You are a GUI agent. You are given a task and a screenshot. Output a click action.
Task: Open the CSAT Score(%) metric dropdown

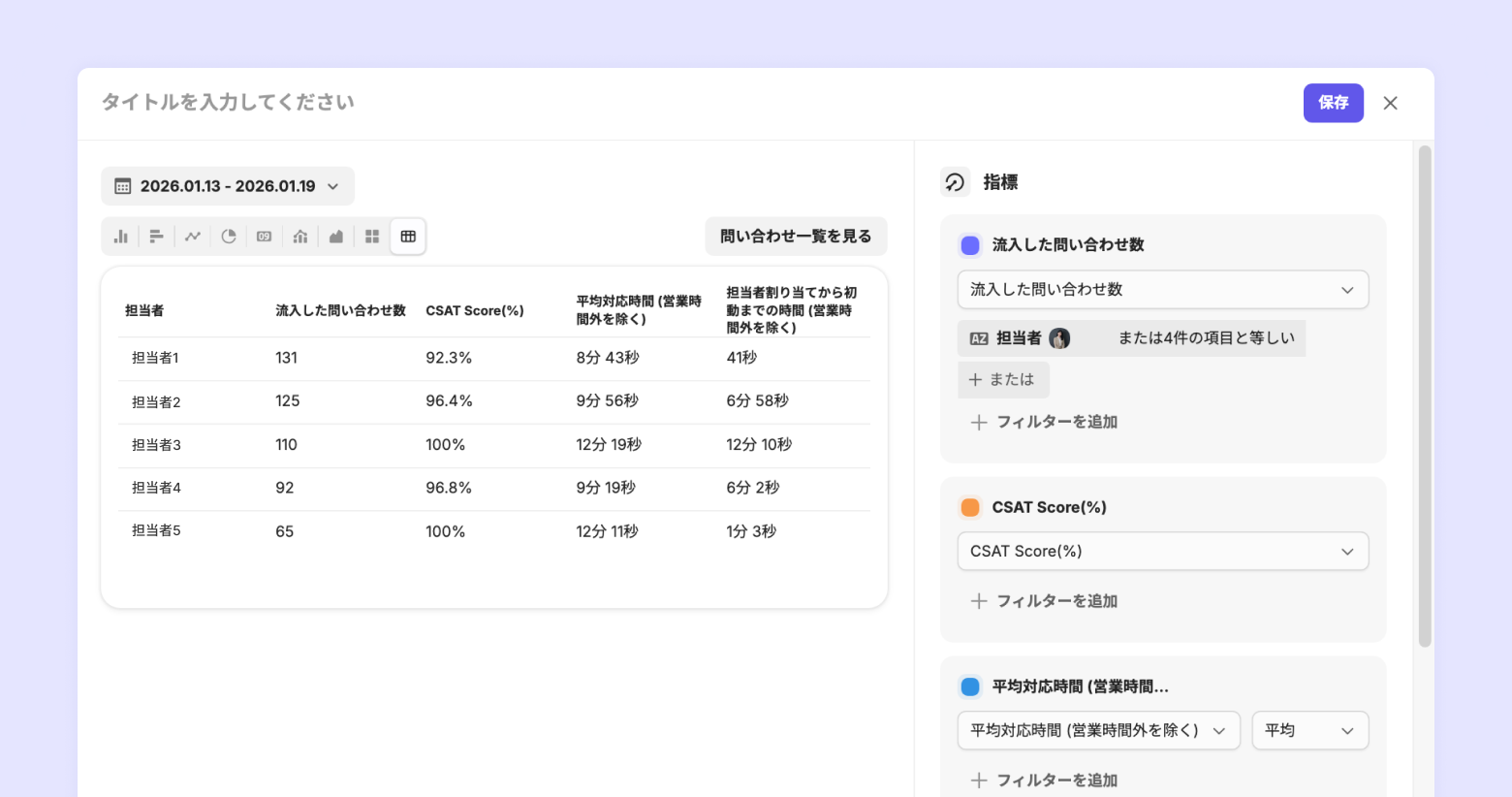[x=1162, y=552]
